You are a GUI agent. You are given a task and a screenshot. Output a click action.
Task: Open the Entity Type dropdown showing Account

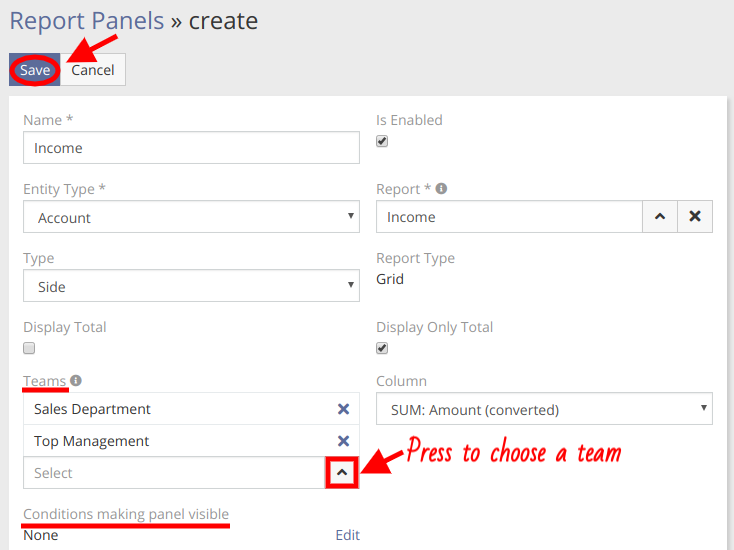click(x=191, y=217)
